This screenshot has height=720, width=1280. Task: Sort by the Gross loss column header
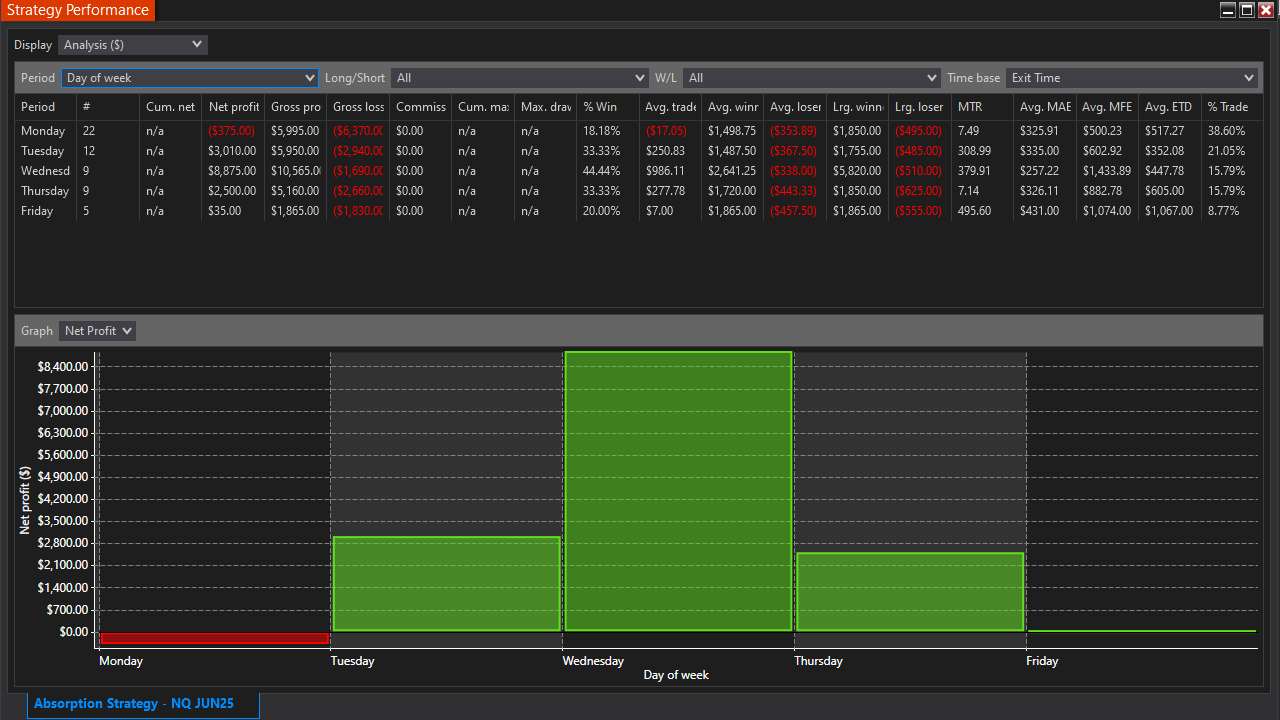click(x=358, y=107)
